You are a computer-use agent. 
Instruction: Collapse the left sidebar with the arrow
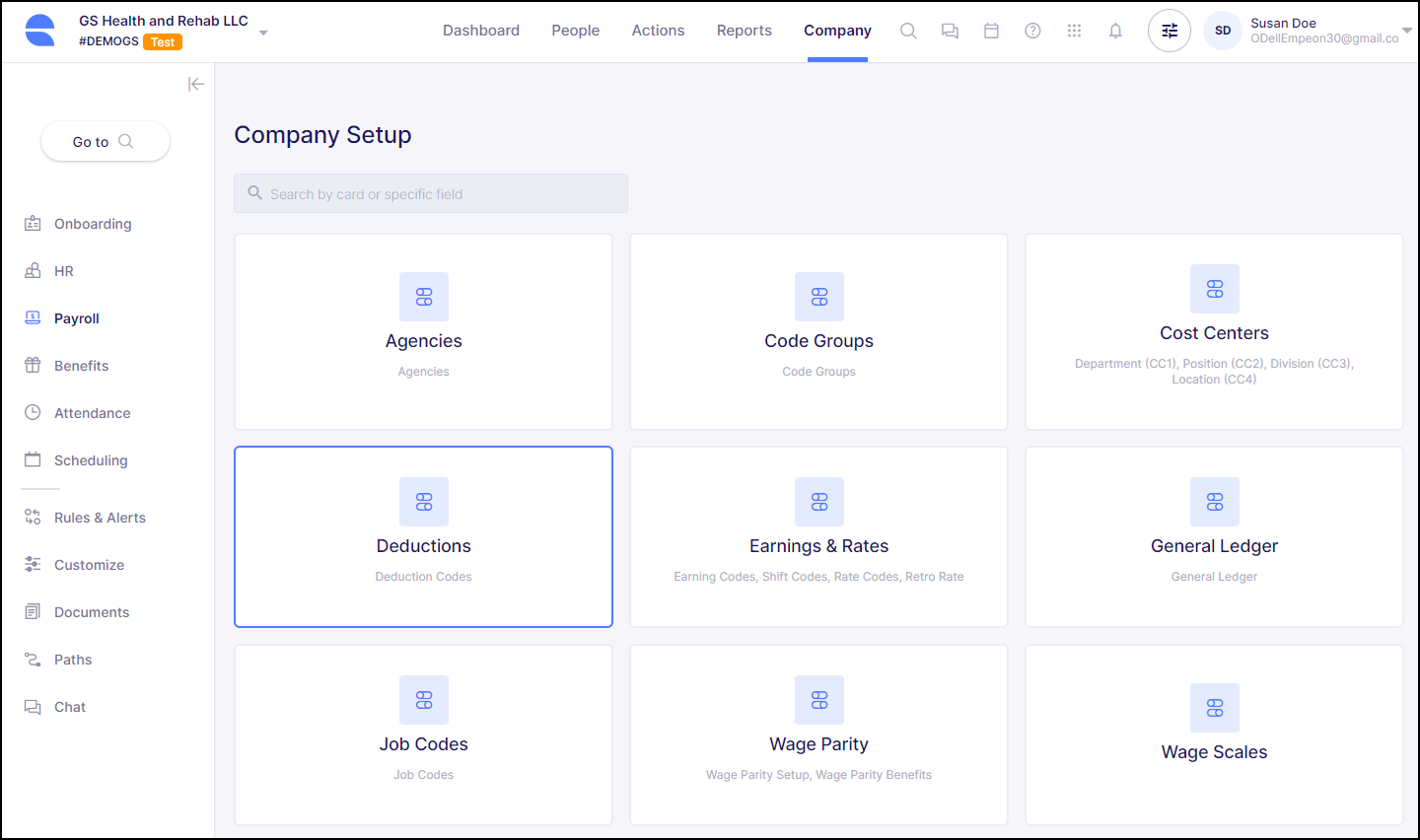pyautogui.click(x=196, y=84)
